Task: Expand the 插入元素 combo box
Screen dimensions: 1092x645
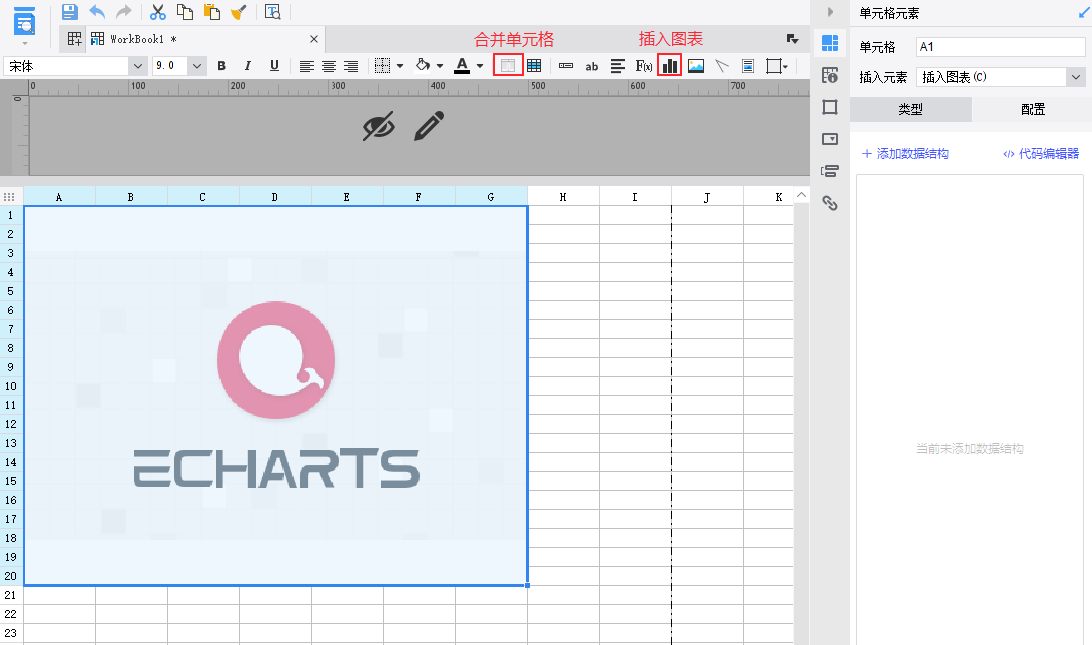Action: coord(1076,77)
